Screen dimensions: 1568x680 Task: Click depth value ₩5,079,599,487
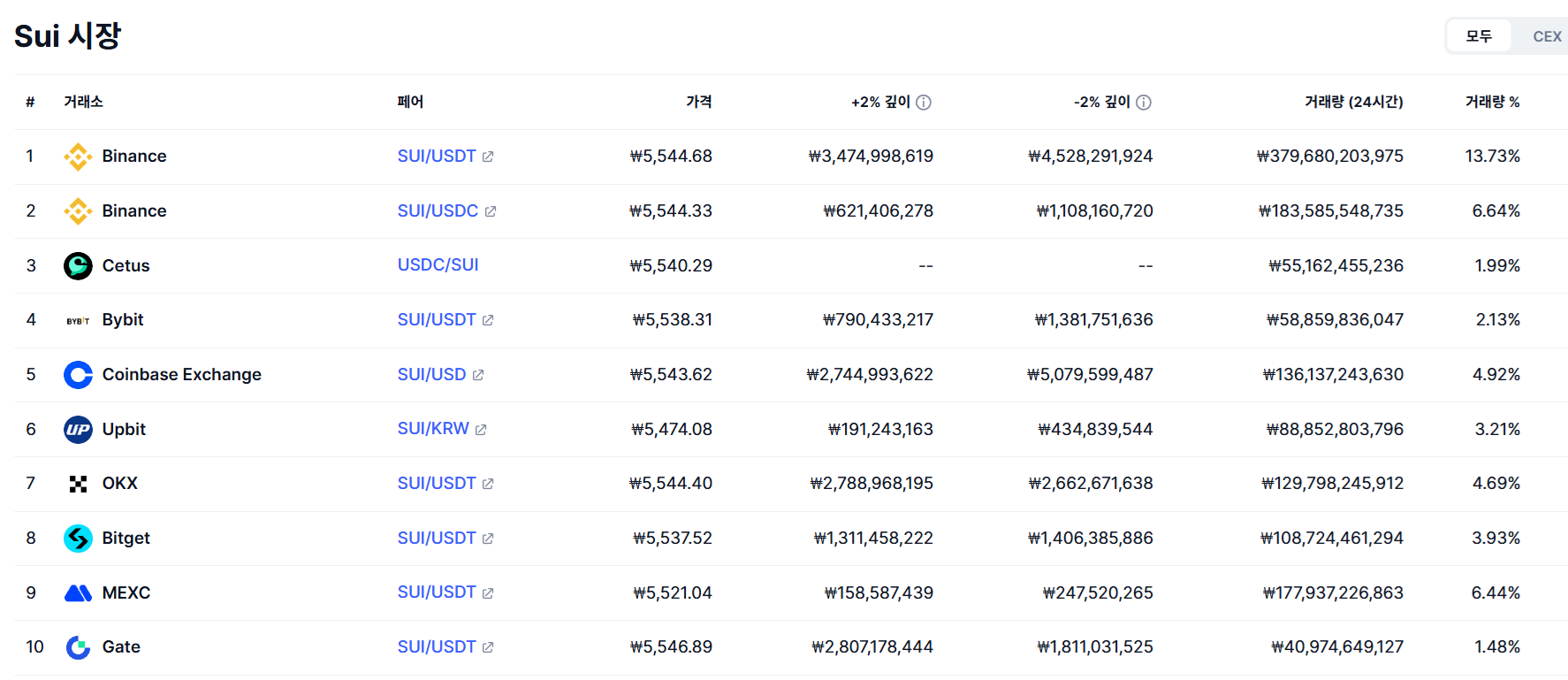[x=1090, y=374]
